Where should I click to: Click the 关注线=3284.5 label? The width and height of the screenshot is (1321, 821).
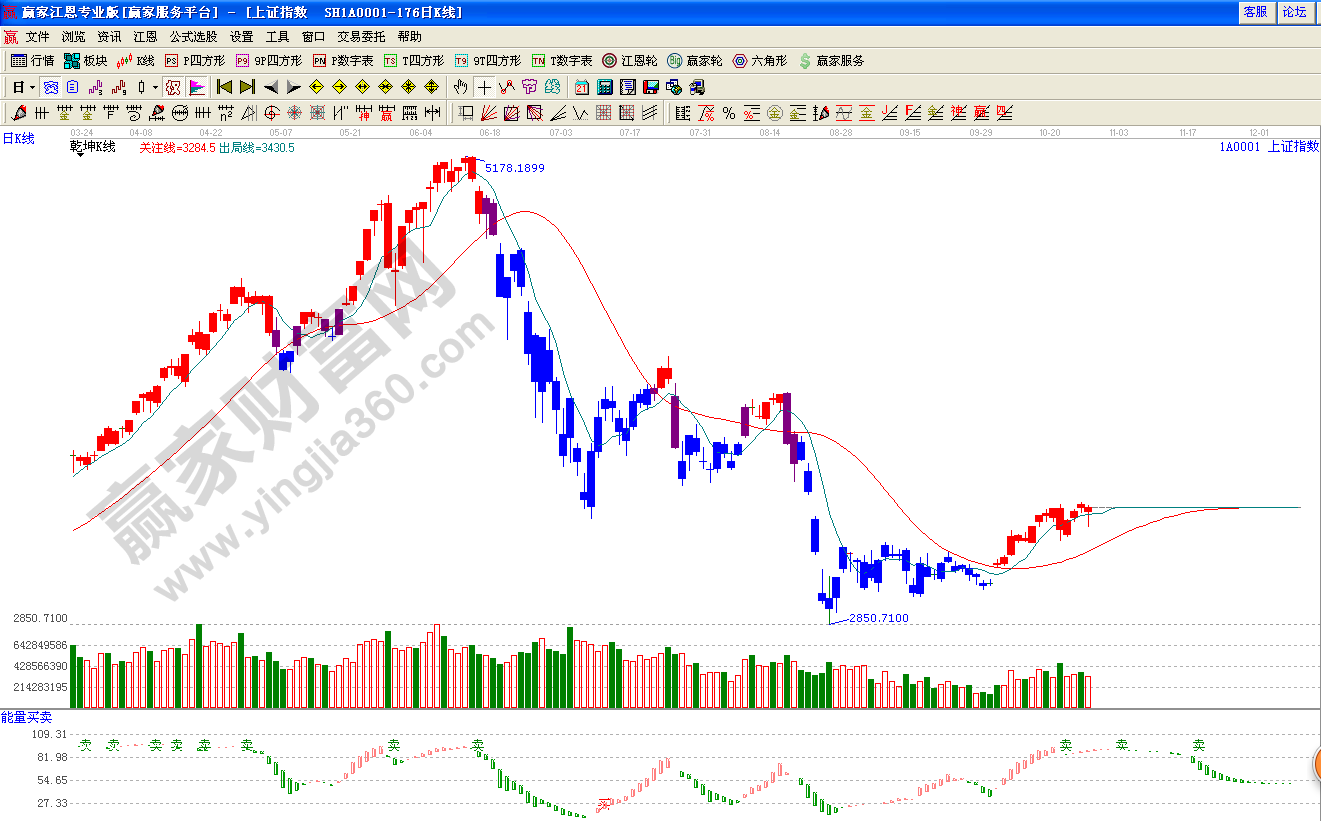pyautogui.click(x=177, y=148)
